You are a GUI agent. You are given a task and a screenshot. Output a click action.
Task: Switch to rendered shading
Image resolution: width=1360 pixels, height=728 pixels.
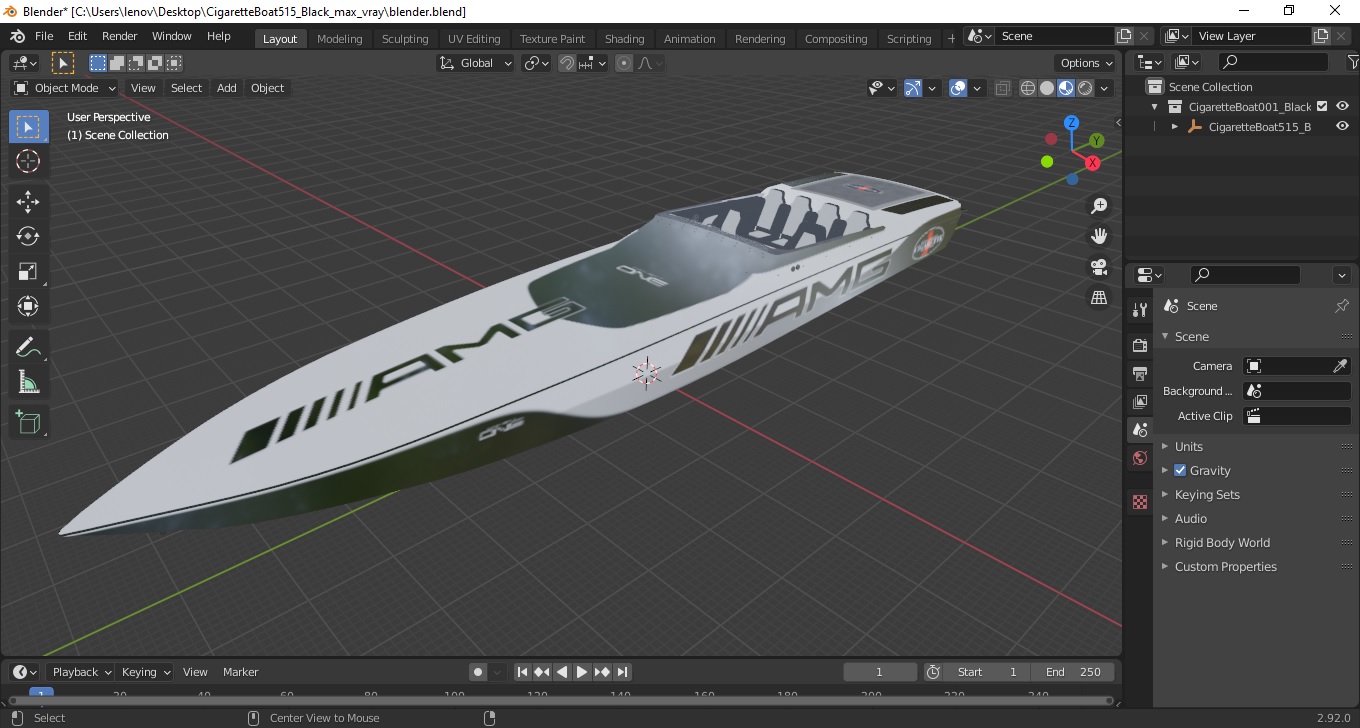1085,88
